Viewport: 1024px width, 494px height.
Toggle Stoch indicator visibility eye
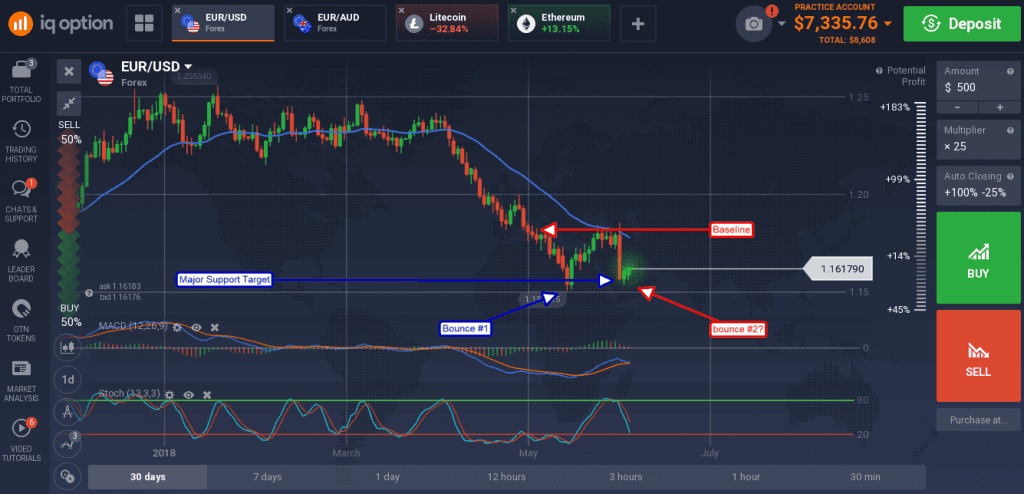[x=189, y=395]
